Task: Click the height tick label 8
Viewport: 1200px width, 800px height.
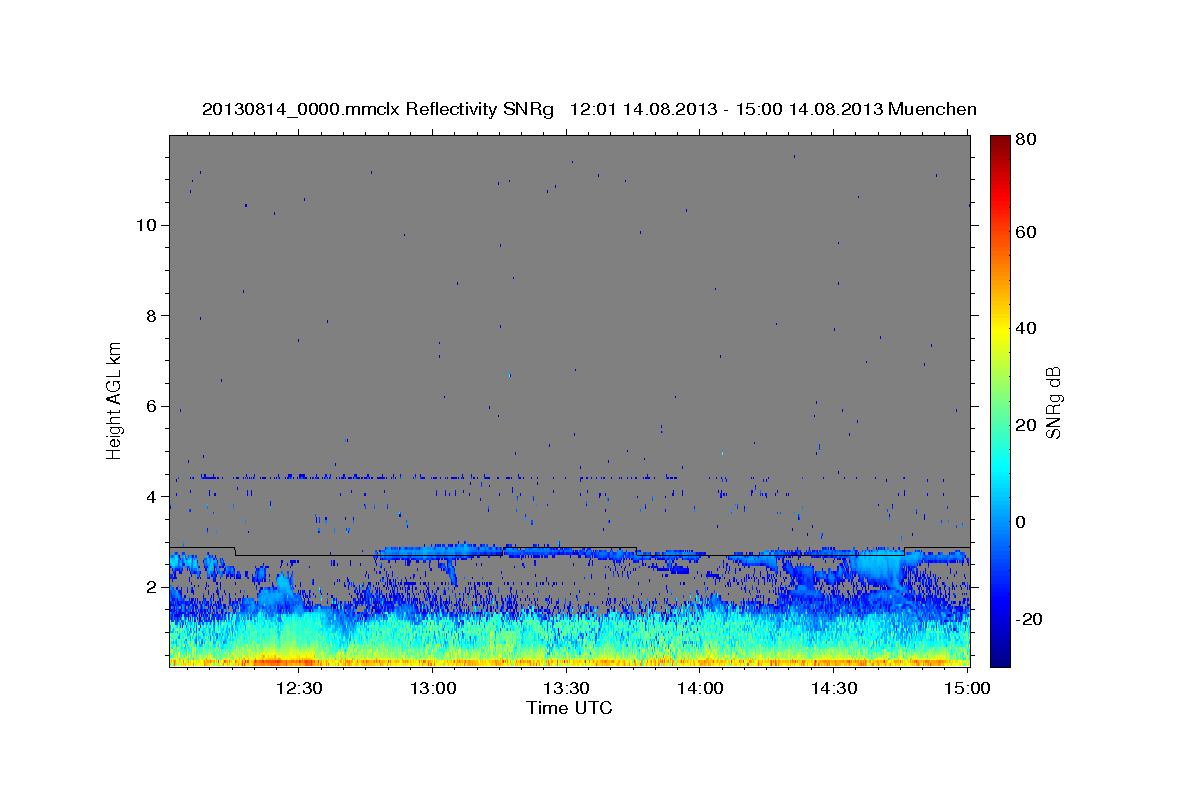Action: tap(150, 316)
